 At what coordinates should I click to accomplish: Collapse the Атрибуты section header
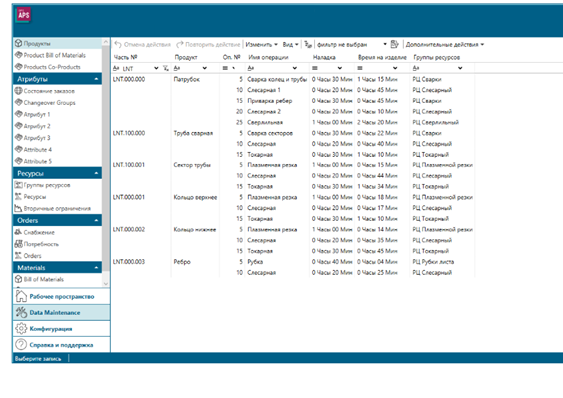[57, 79]
